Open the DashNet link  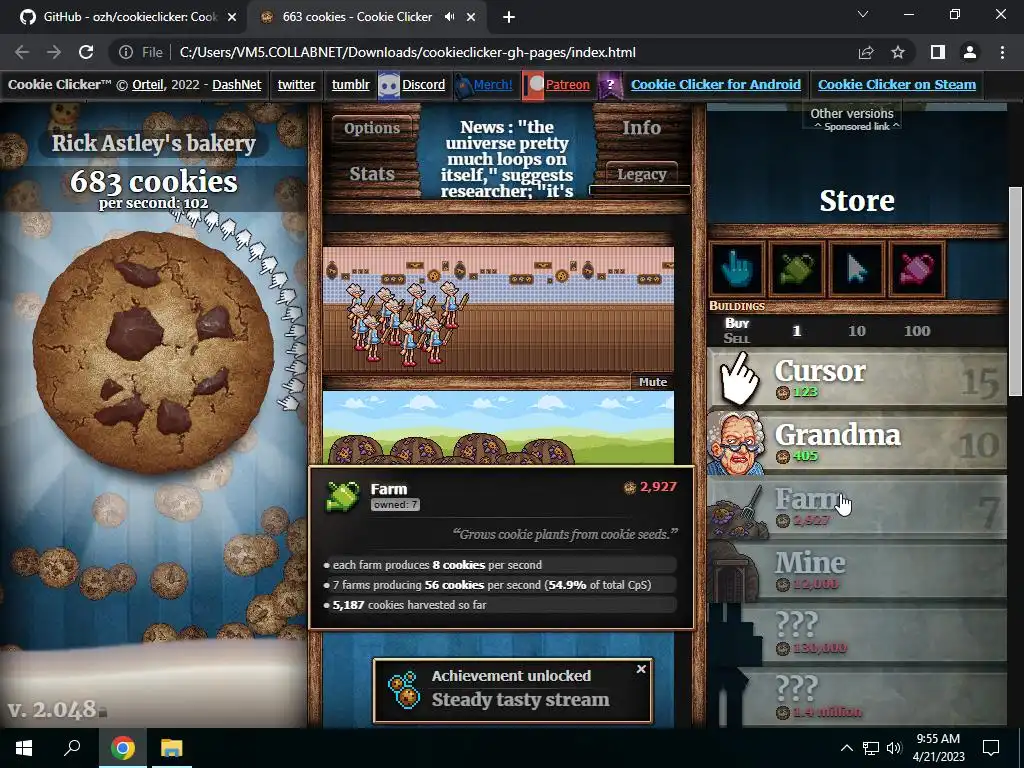click(236, 85)
